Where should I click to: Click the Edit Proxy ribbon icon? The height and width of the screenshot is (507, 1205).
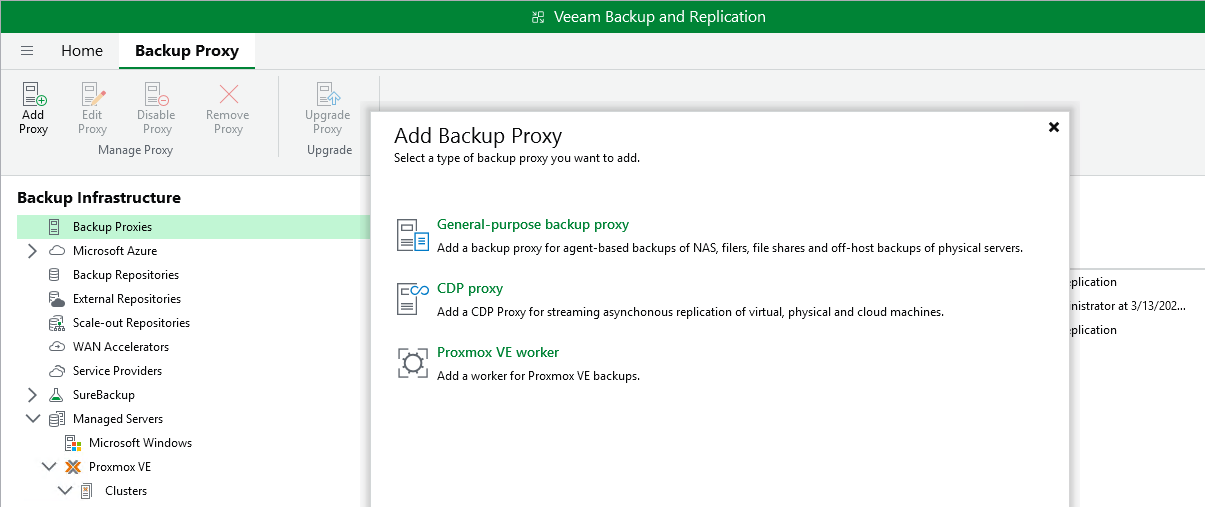pos(93,95)
